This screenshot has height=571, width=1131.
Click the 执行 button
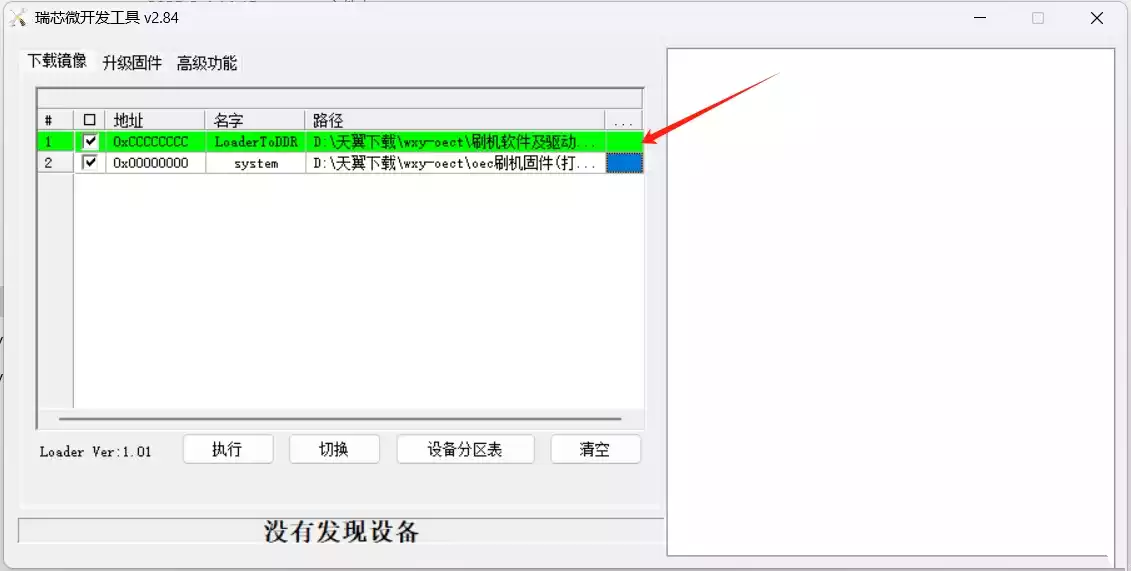coord(228,449)
